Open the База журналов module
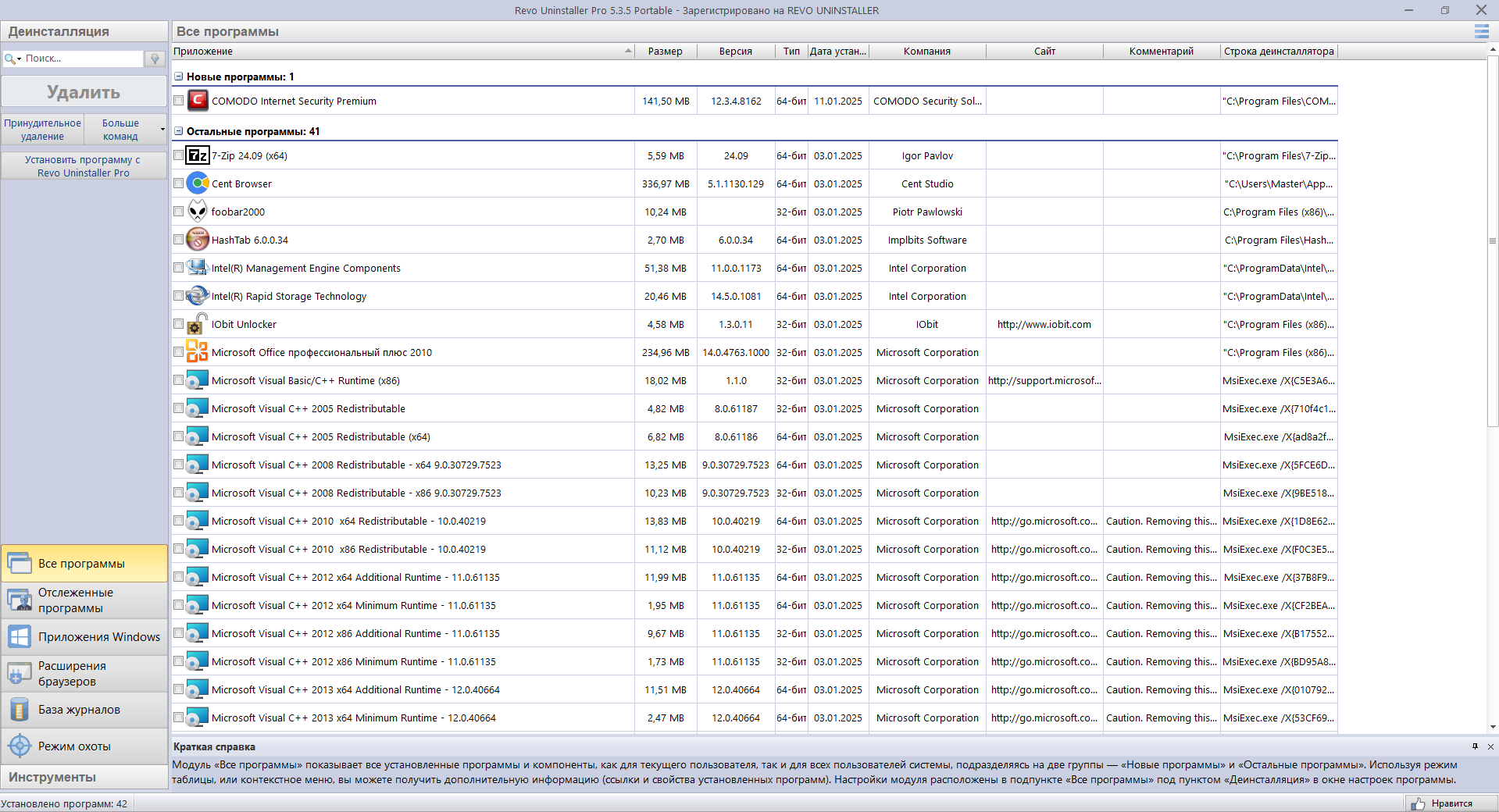 pos(84,710)
